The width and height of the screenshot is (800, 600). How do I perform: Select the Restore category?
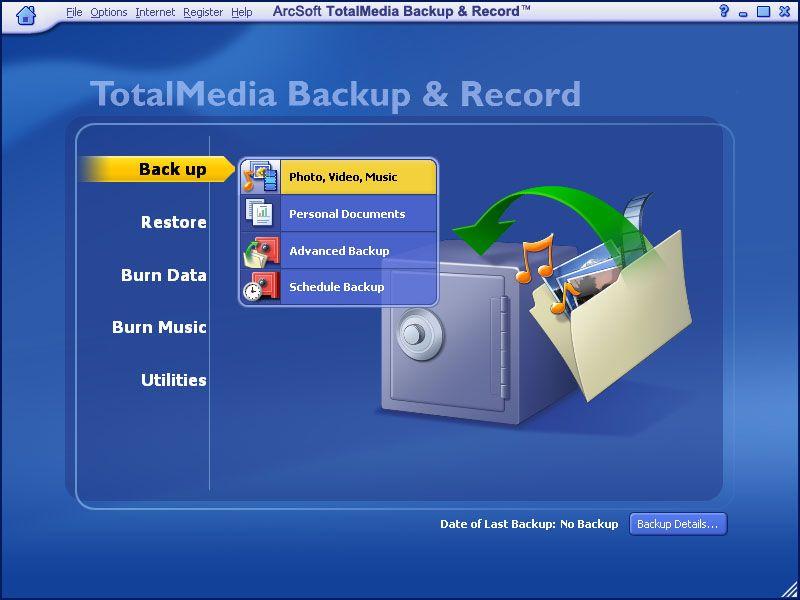[173, 222]
